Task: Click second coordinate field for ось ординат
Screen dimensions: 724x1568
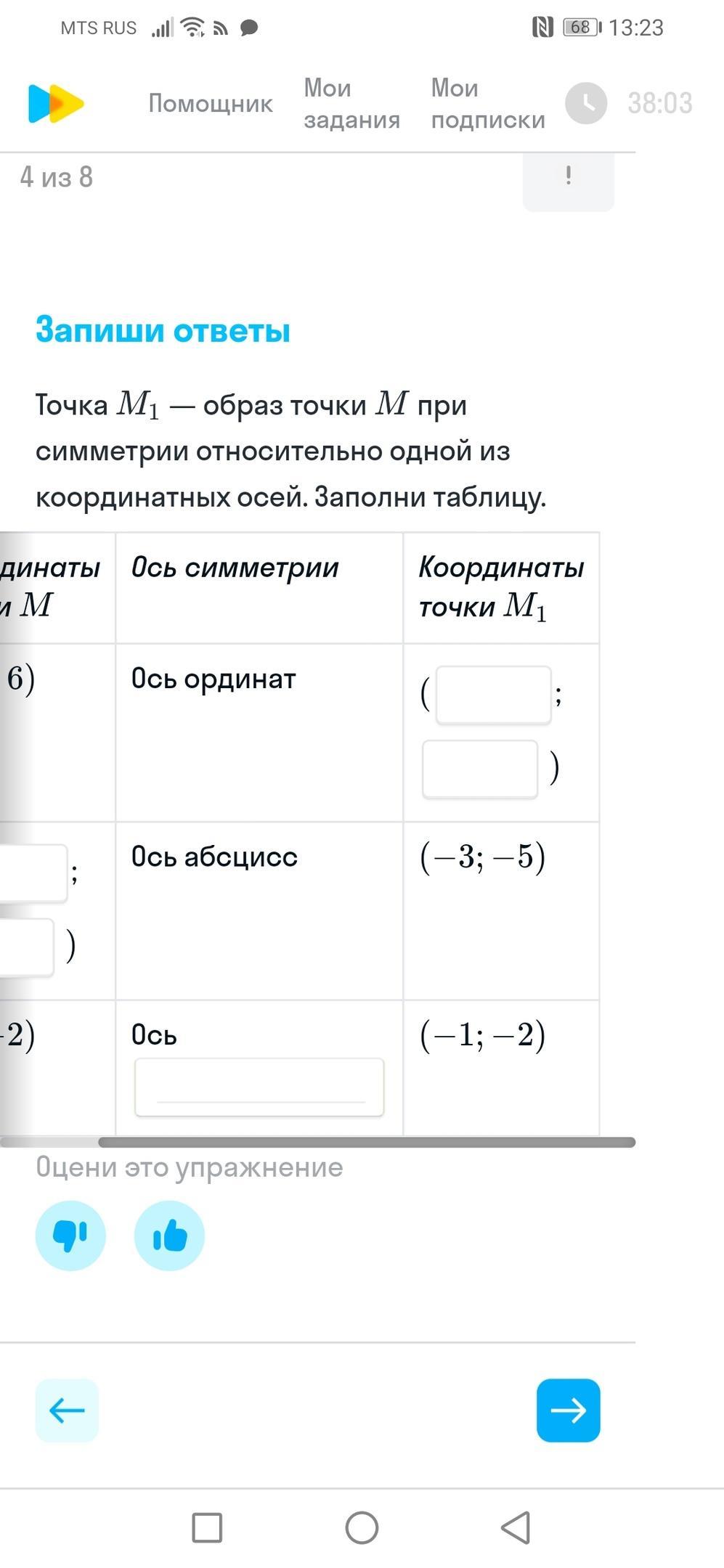Action: click(479, 769)
